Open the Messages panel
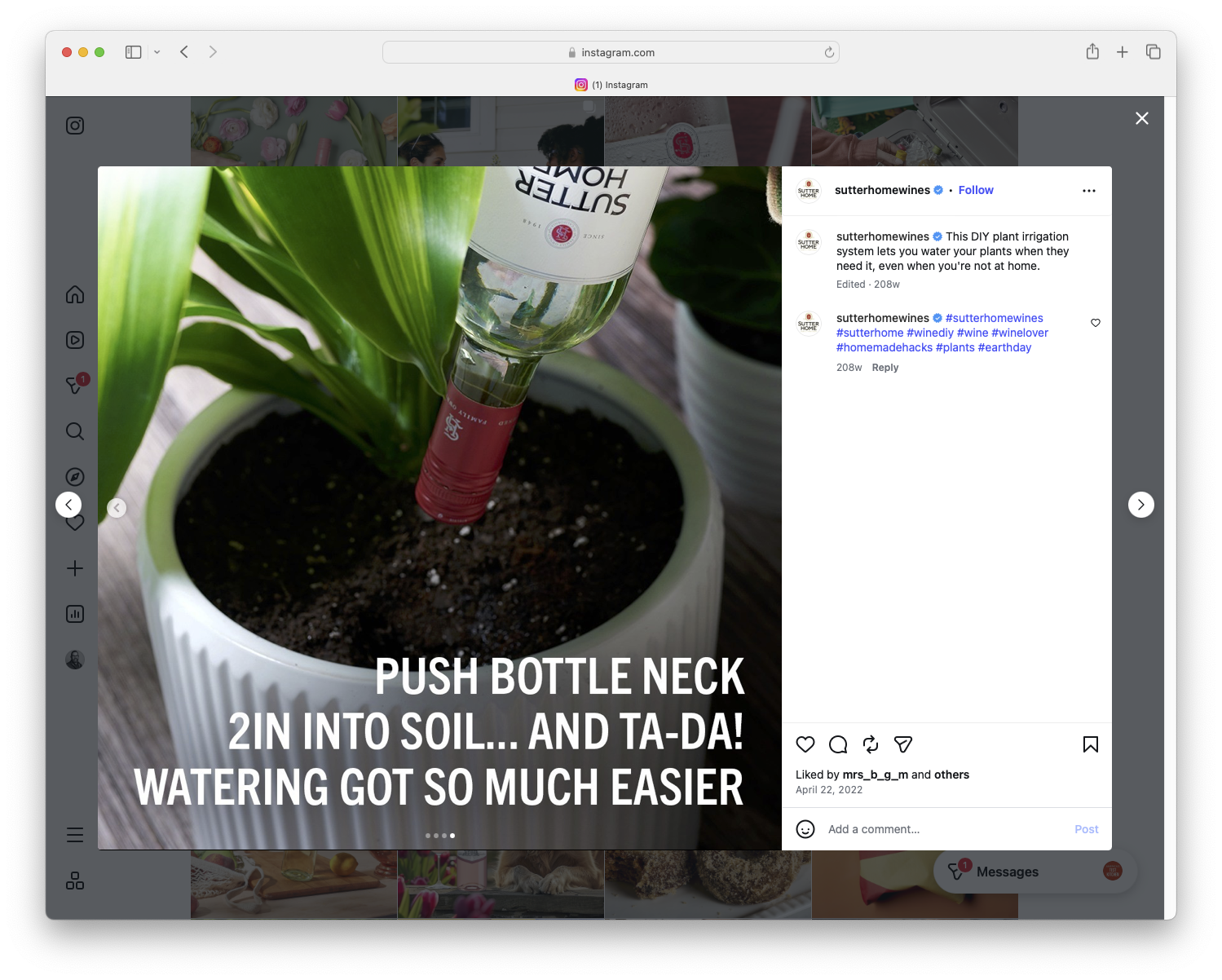 (1009, 871)
